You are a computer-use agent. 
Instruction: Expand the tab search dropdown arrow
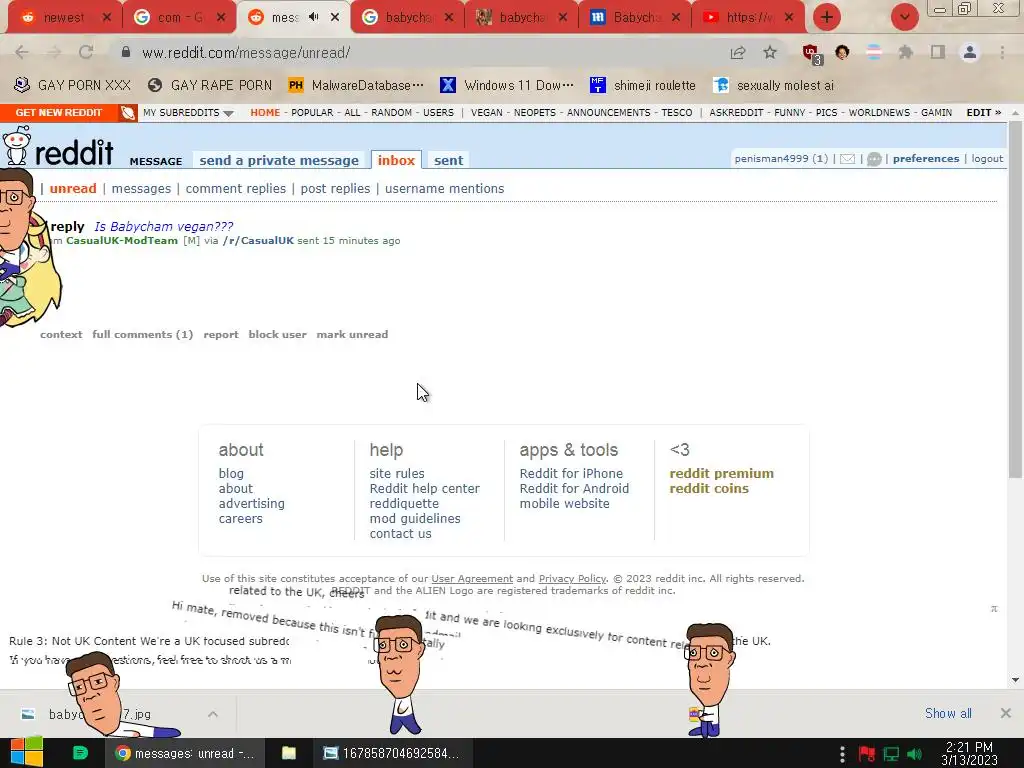(904, 17)
